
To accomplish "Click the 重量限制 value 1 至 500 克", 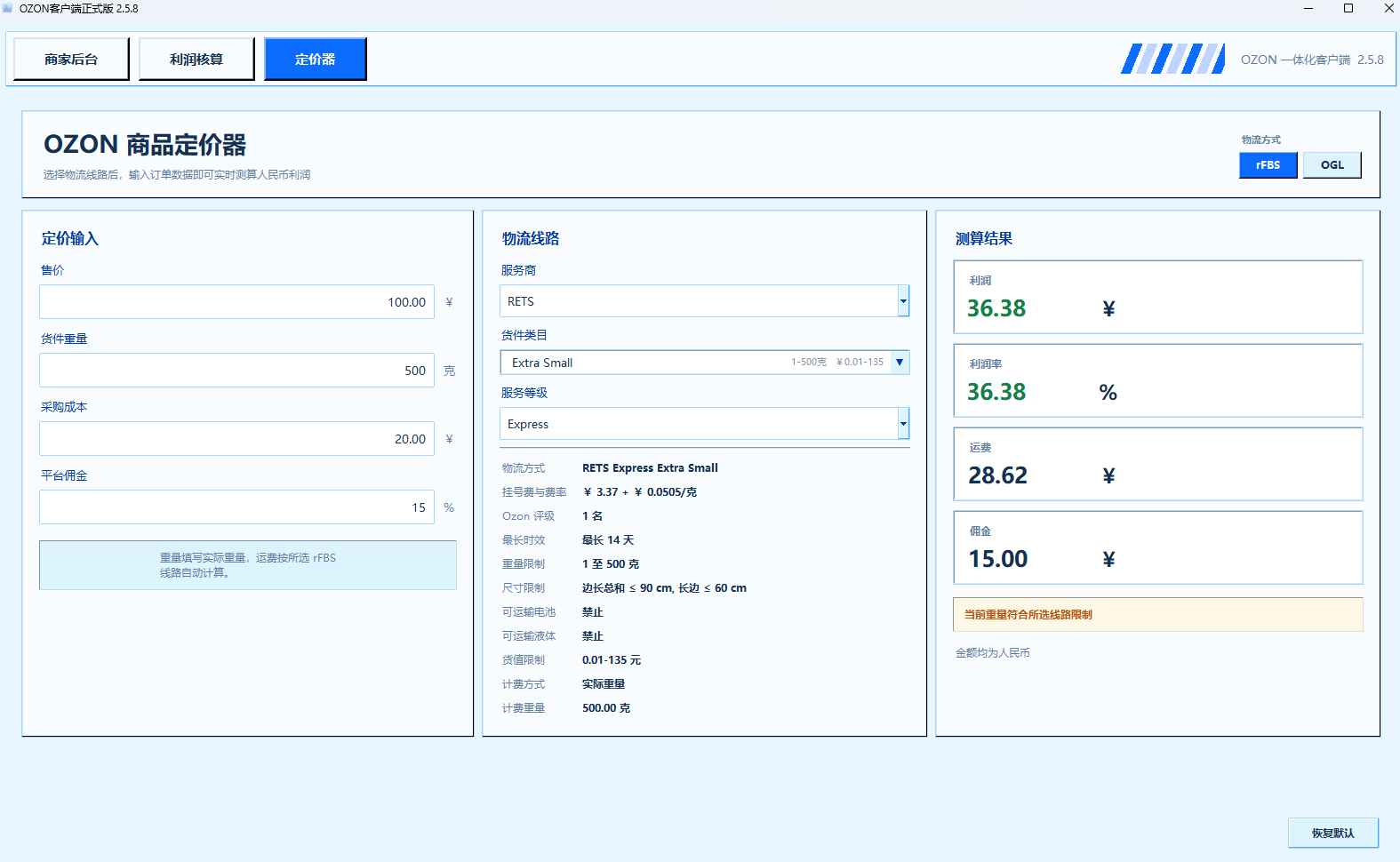I will coord(611,564).
